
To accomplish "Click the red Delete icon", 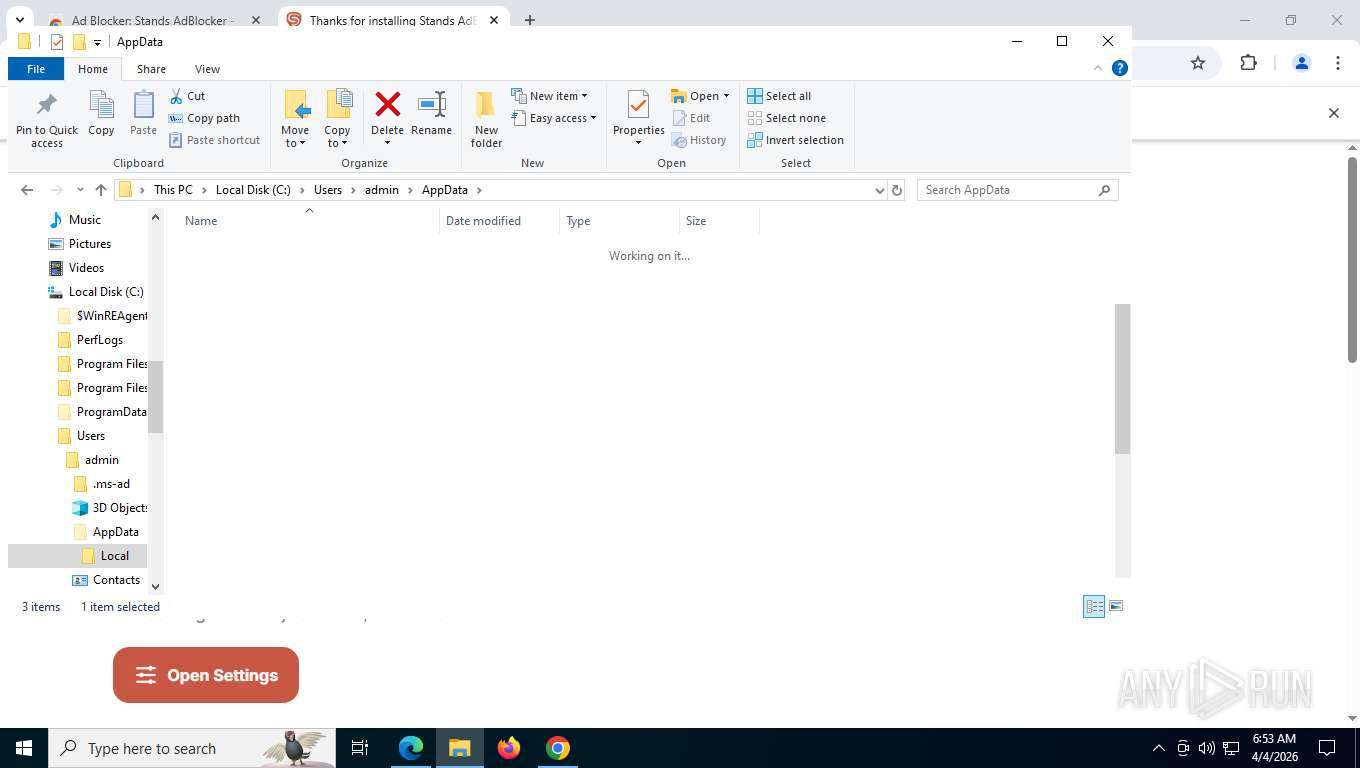I will [387, 105].
